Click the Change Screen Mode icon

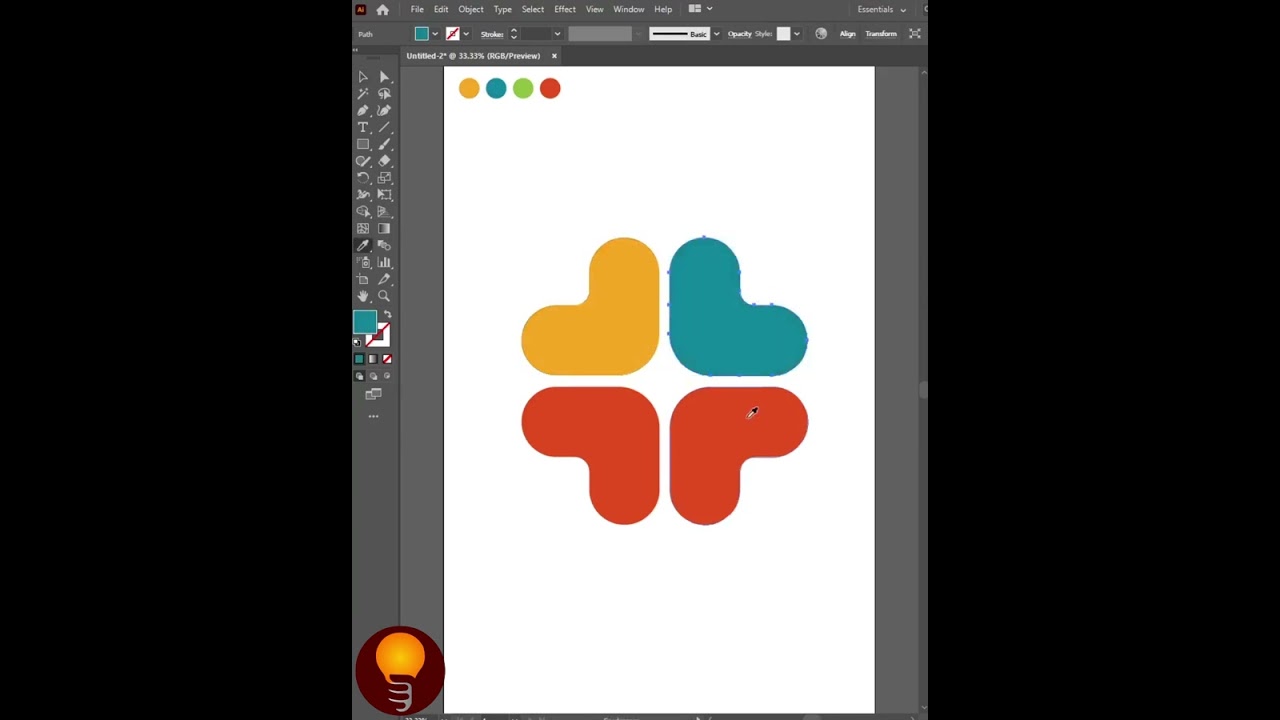373,394
